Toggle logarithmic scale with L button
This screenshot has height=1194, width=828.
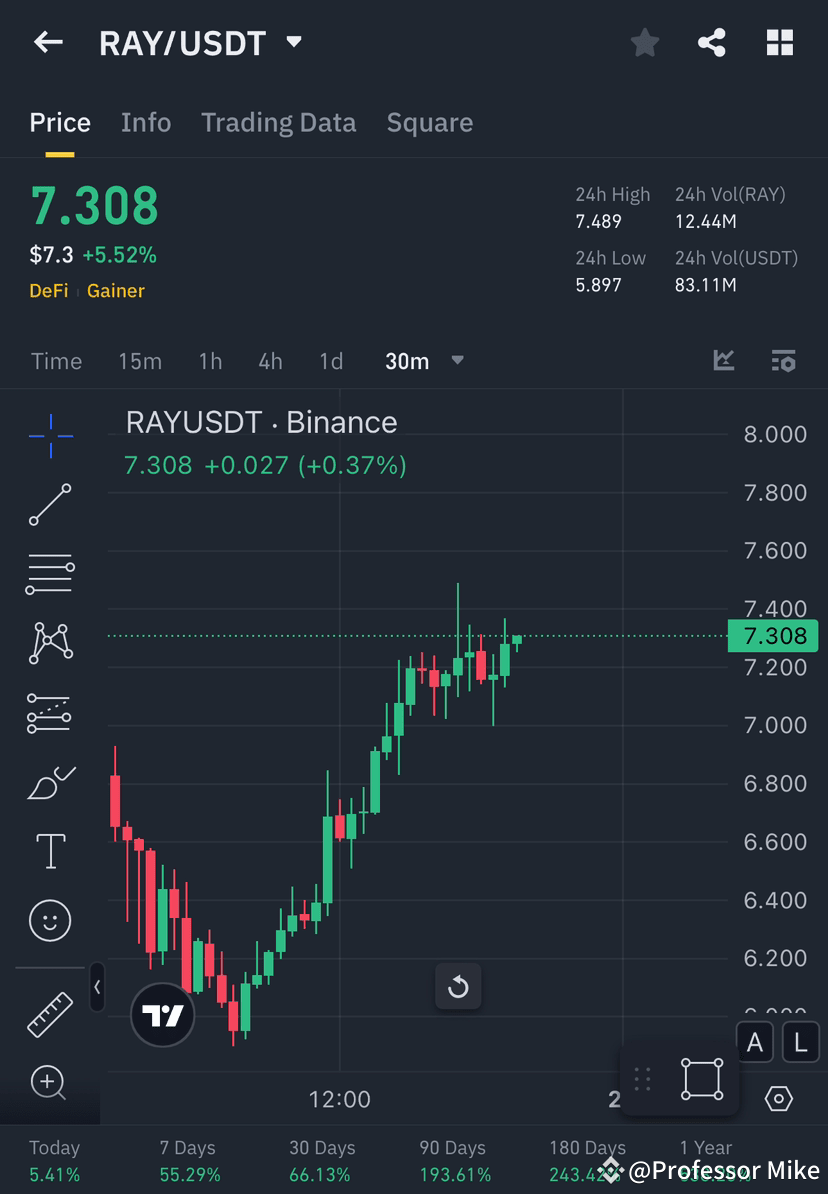click(x=800, y=1042)
